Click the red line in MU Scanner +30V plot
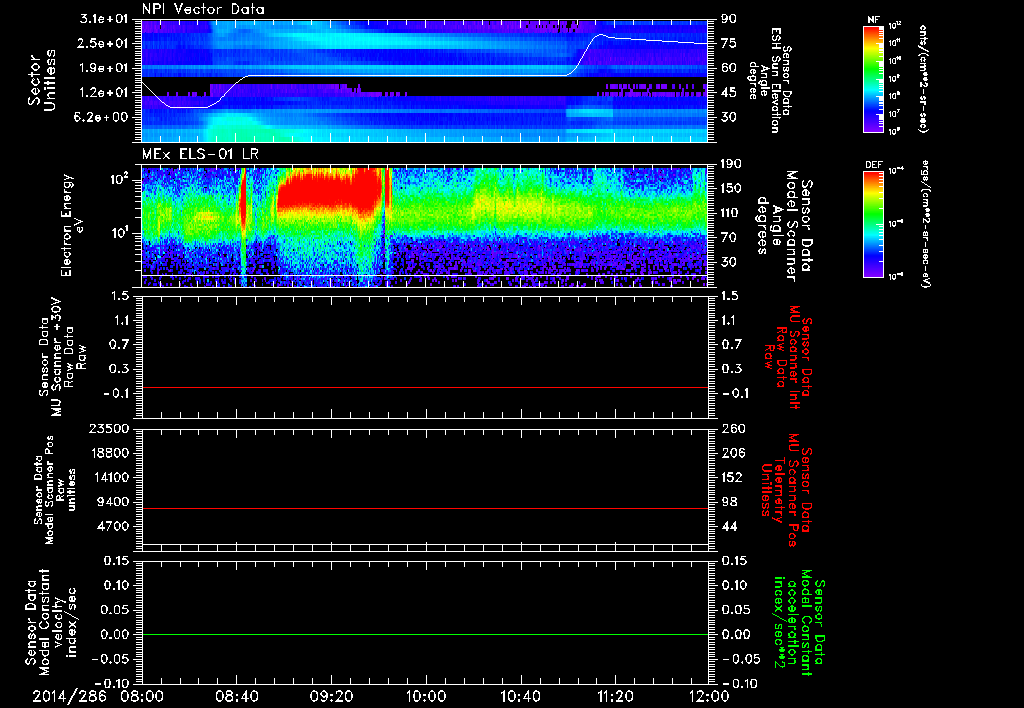Viewport: 1024px width, 708px height. click(x=424, y=387)
